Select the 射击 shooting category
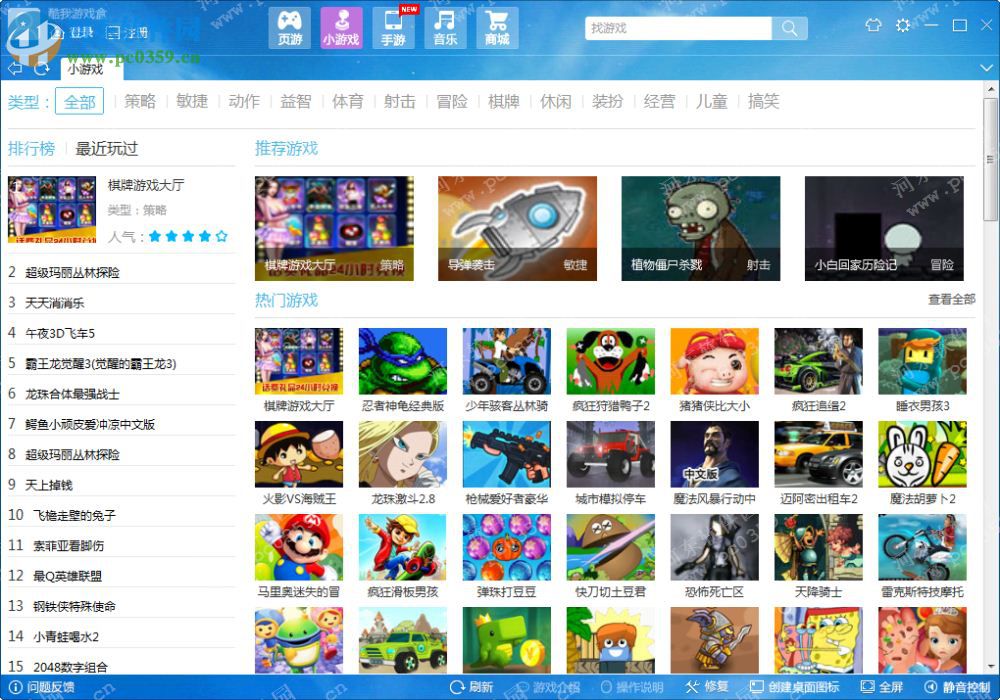Image resolution: width=1000 pixels, height=700 pixels. (x=400, y=101)
